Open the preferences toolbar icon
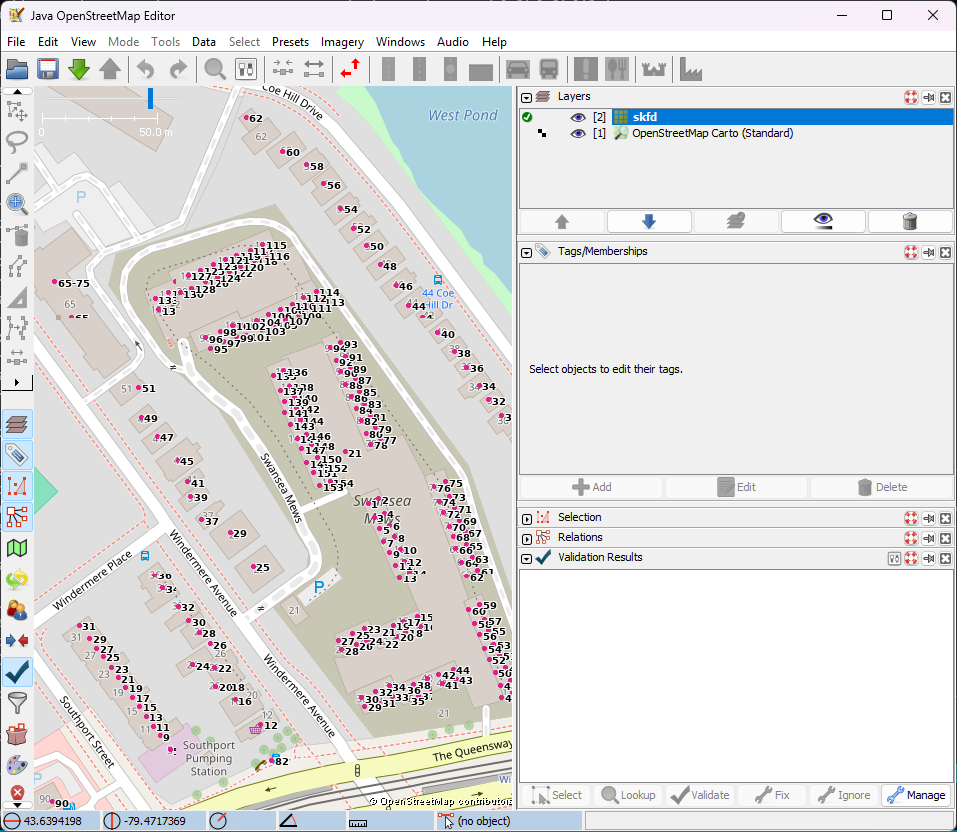This screenshot has height=832, width=957. pyautogui.click(x=246, y=69)
